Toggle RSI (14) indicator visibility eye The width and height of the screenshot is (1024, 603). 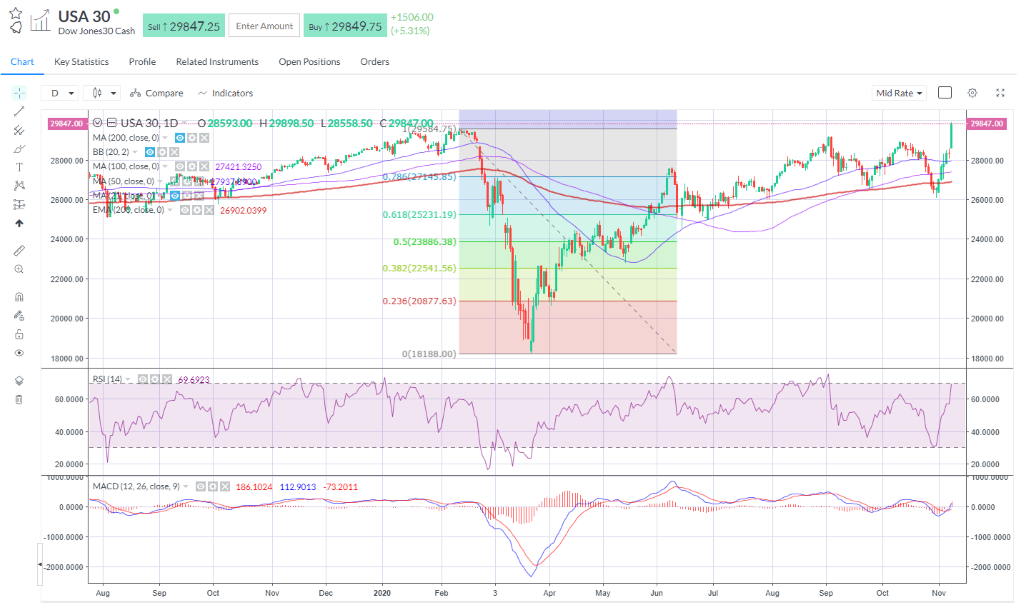143,379
